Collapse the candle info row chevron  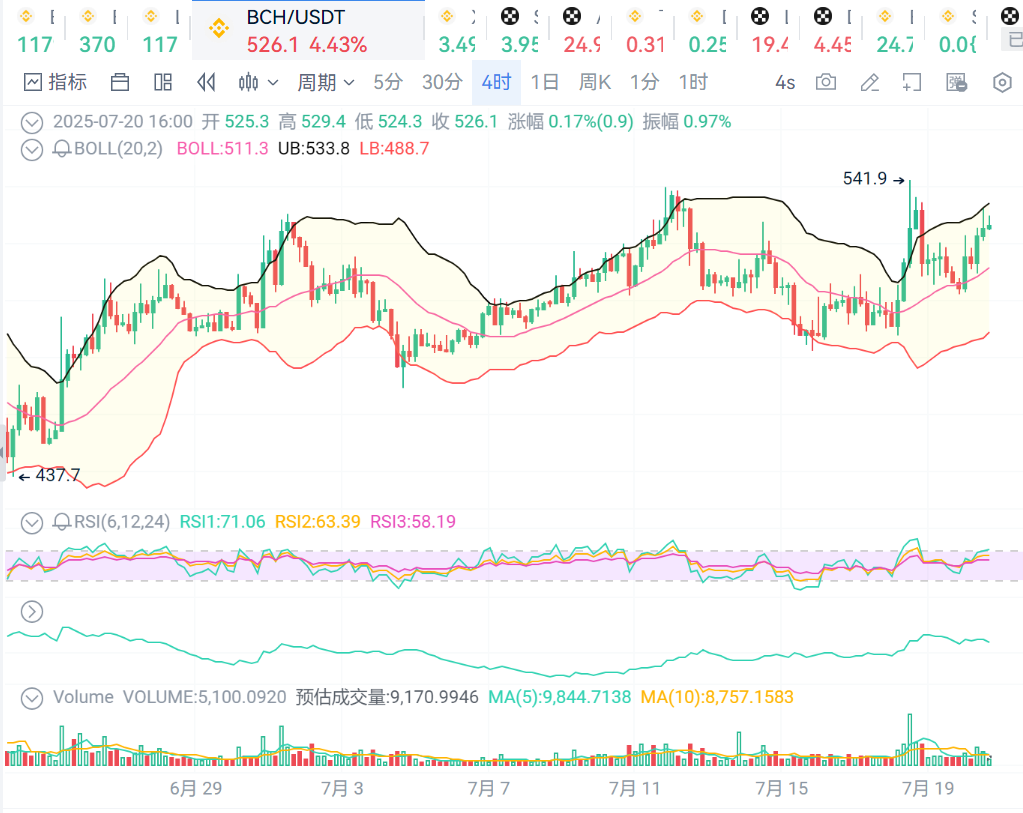[32, 122]
